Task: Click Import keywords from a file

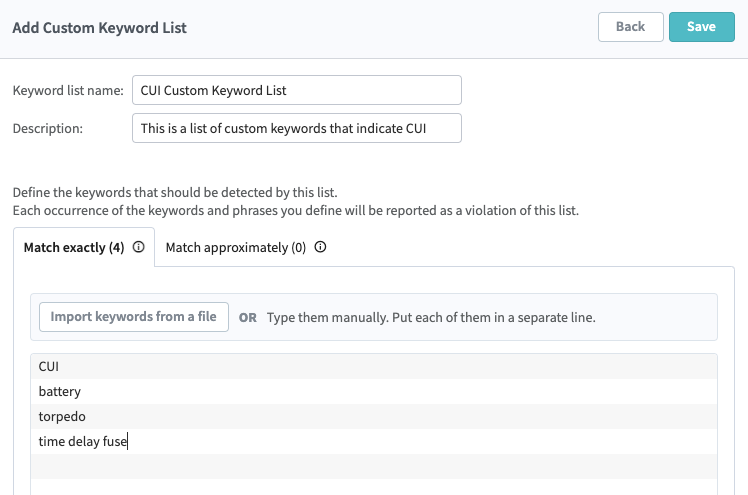Action: pos(134,317)
